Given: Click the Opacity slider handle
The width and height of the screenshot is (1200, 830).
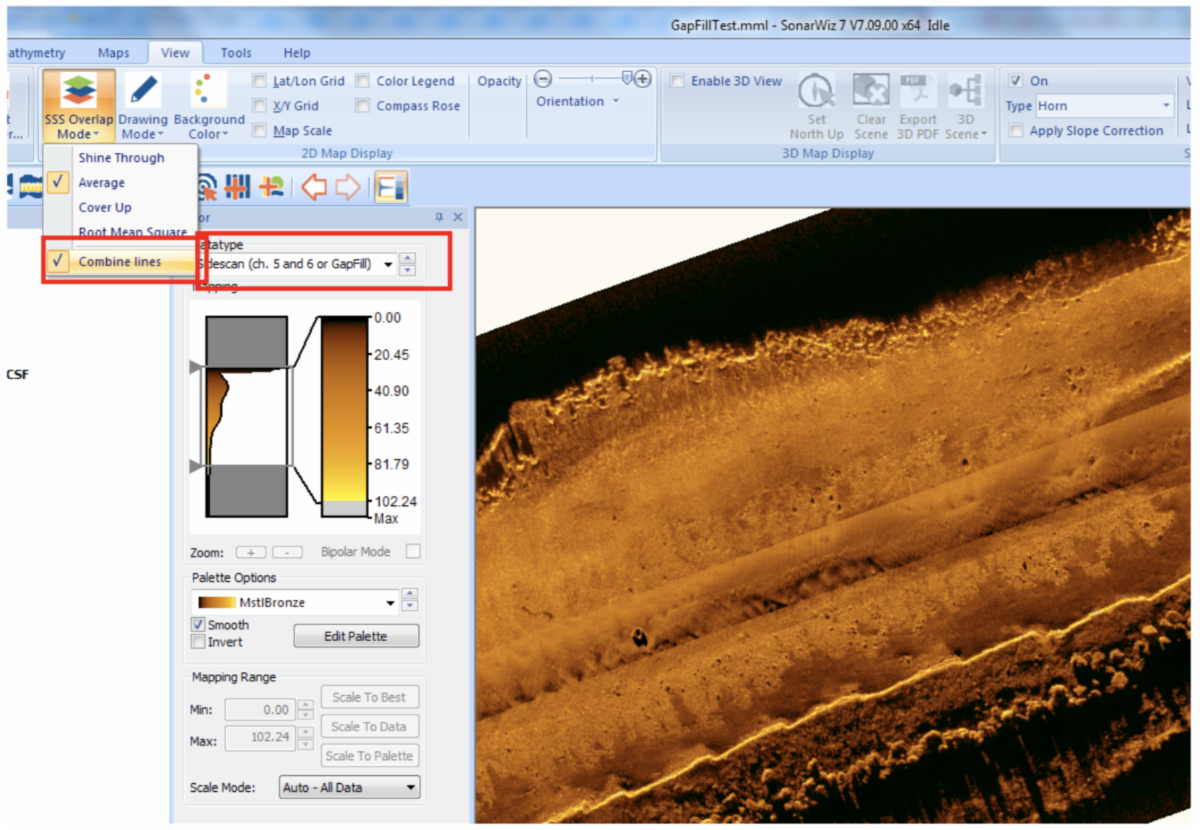Looking at the screenshot, I should tap(627, 77).
